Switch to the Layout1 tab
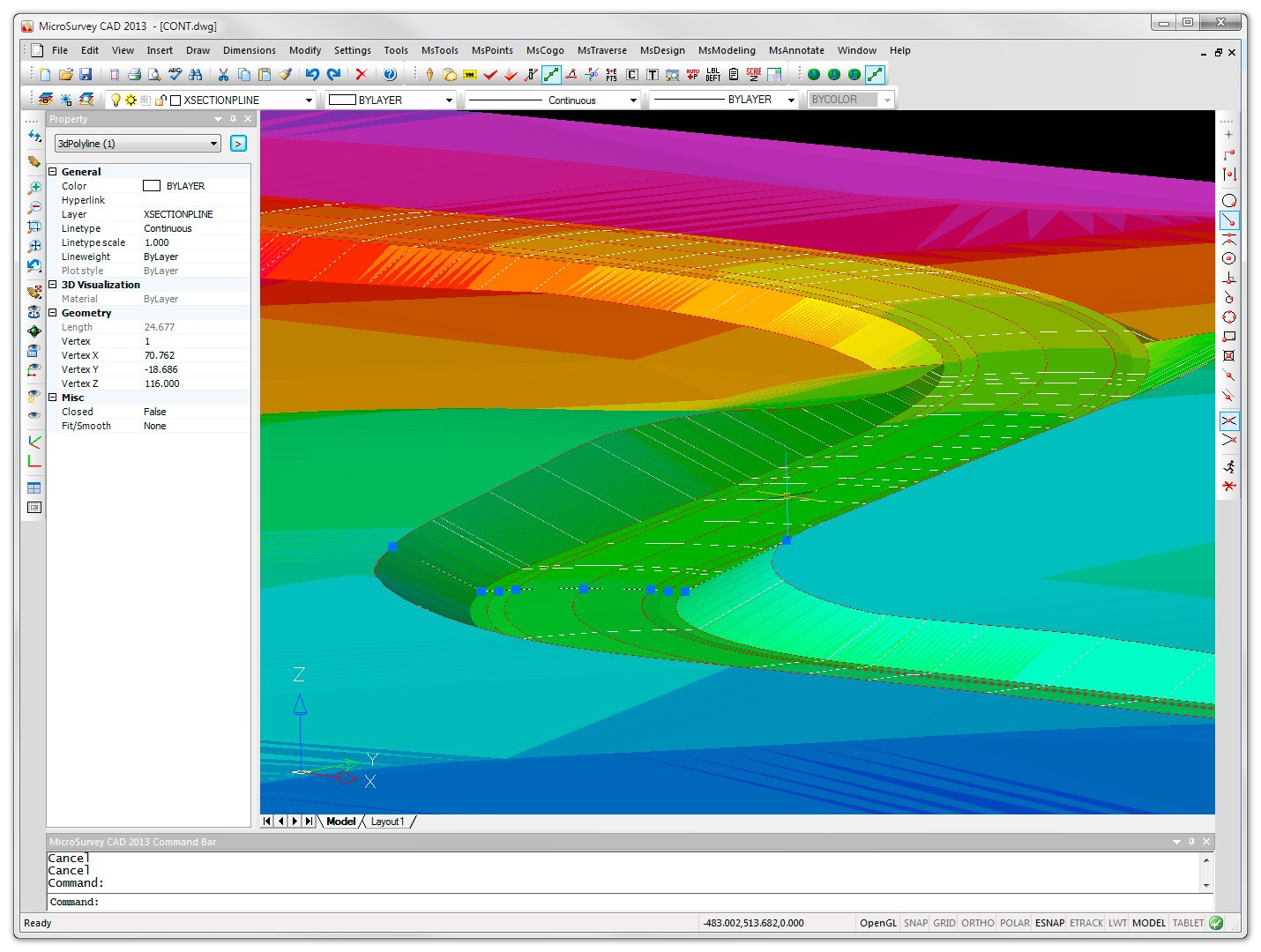Viewport: 1261px width, 952px height. [x=387, y=822]
